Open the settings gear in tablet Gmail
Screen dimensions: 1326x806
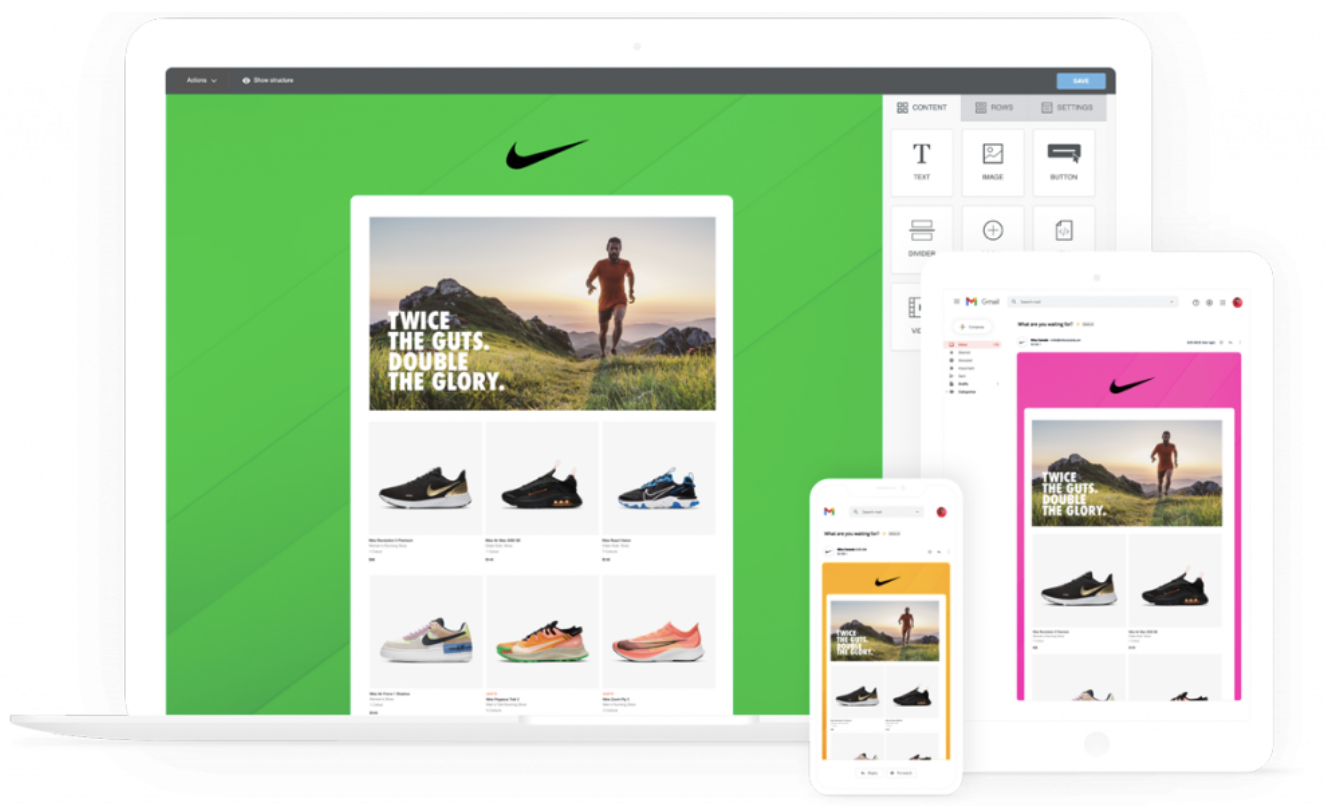(x=1209, y=302)
